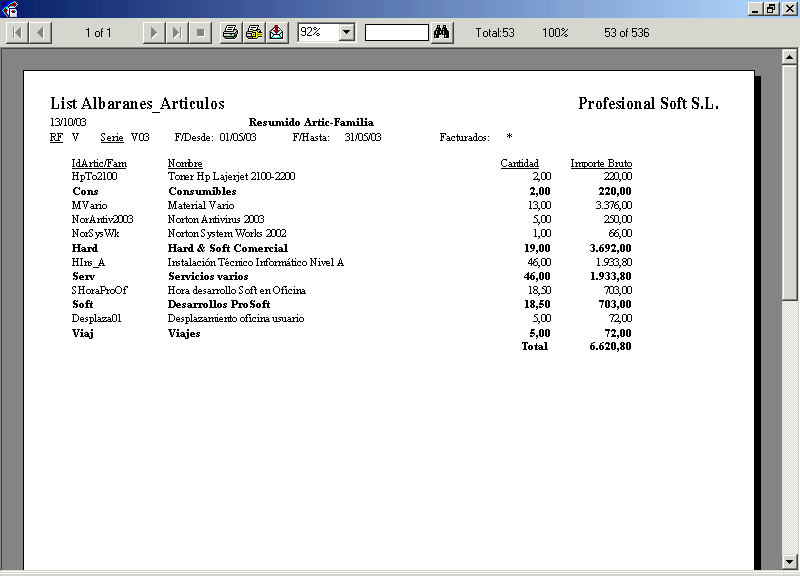This screenshot has height=576, width=800.
Task: Open application system menu icon in title bar
Action: [x=10, y=9]
